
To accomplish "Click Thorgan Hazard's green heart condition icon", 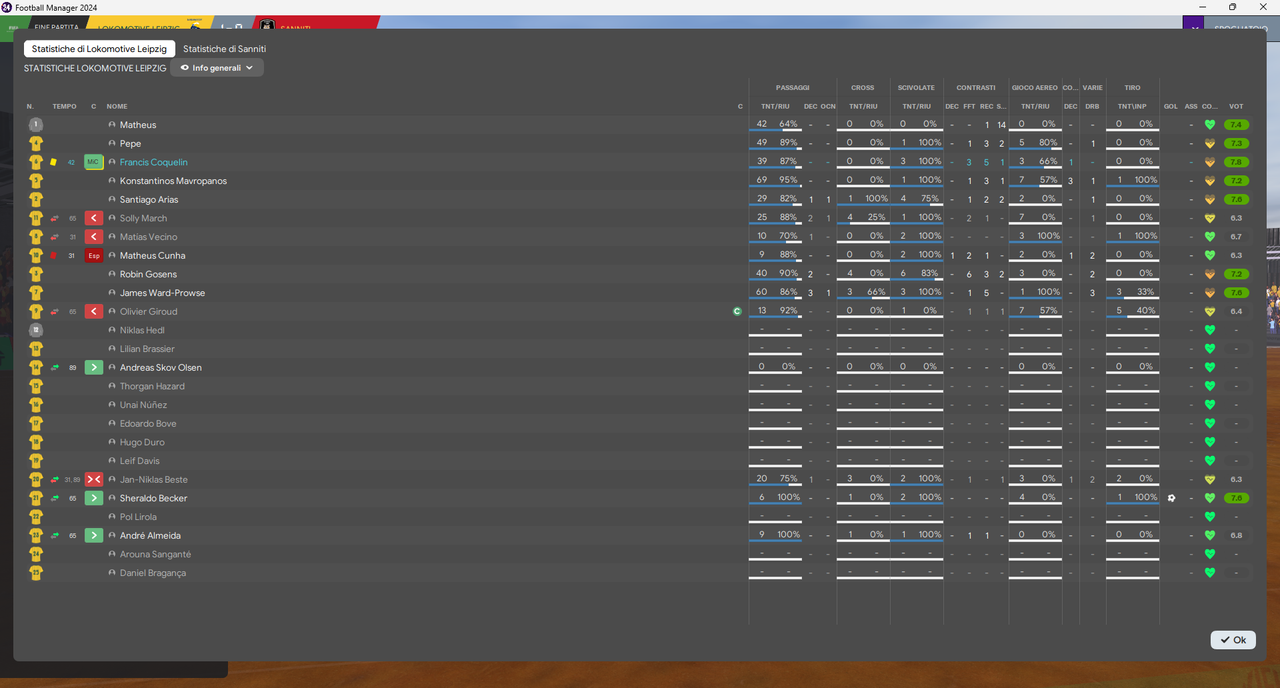I will click(x=1210, y=386).
